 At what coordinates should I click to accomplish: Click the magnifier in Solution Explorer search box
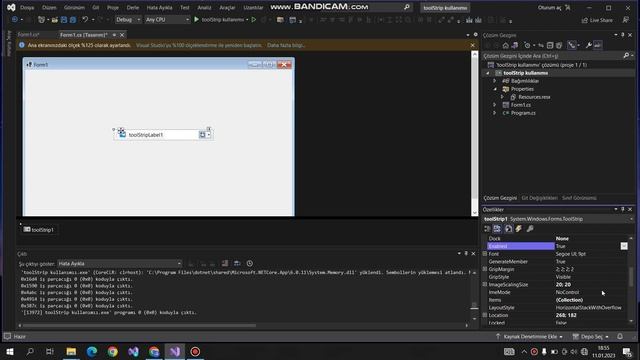pyautogui.click(x=626, y=56)
